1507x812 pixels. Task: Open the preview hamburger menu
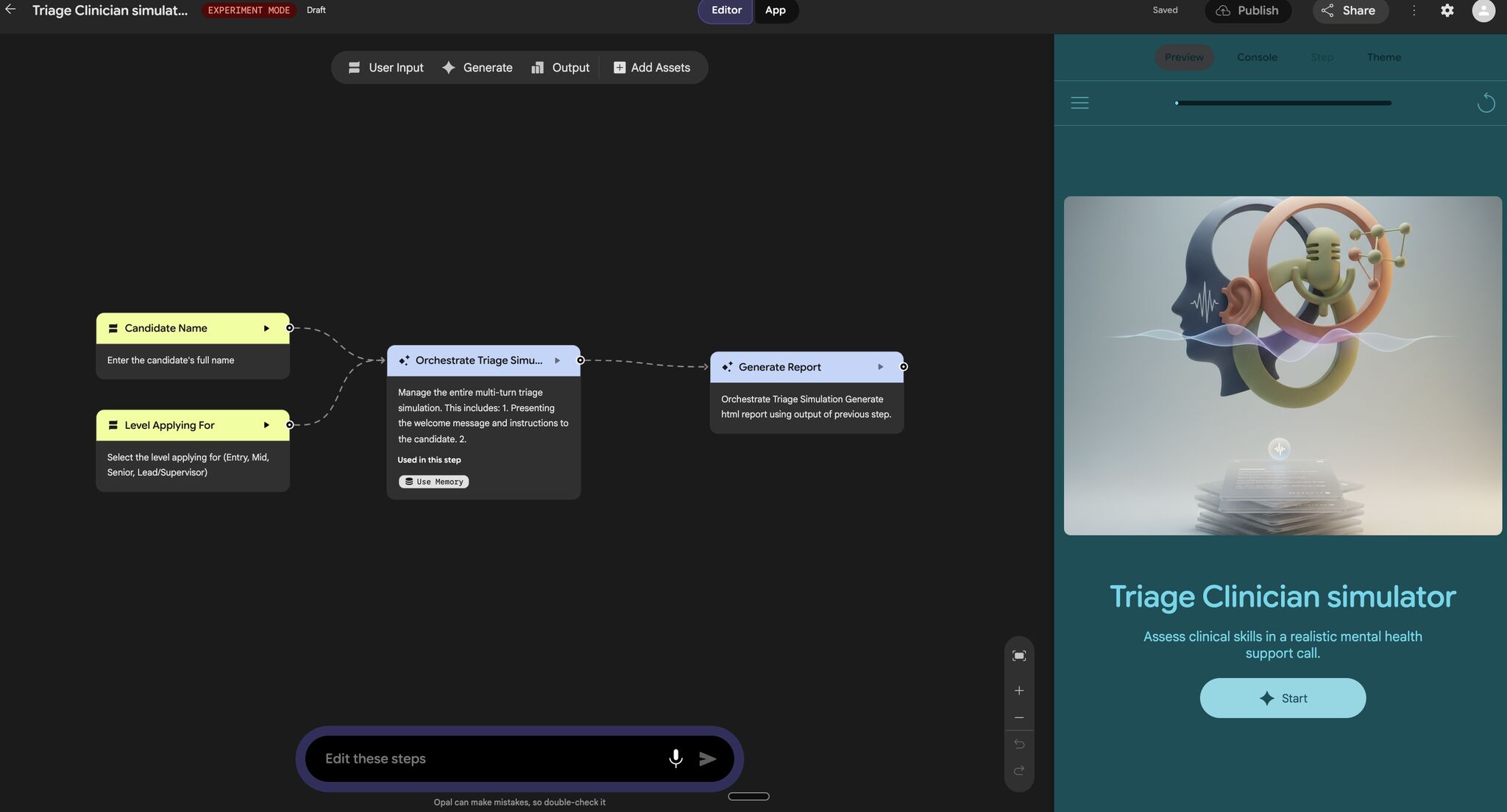1079,103
